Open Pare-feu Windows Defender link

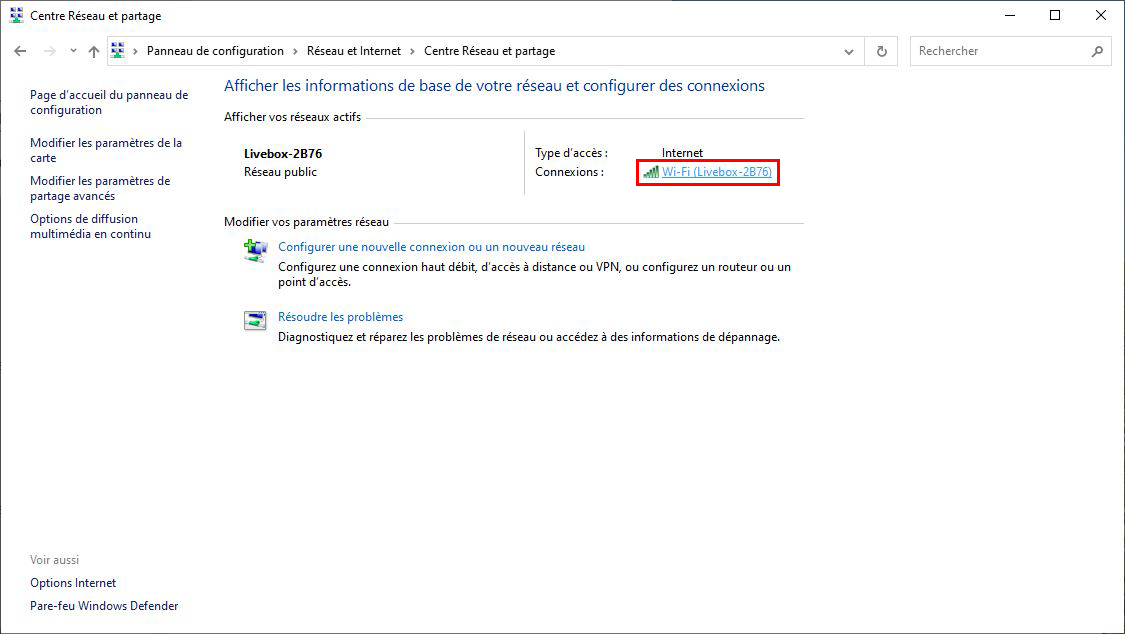tap(104, 606)
